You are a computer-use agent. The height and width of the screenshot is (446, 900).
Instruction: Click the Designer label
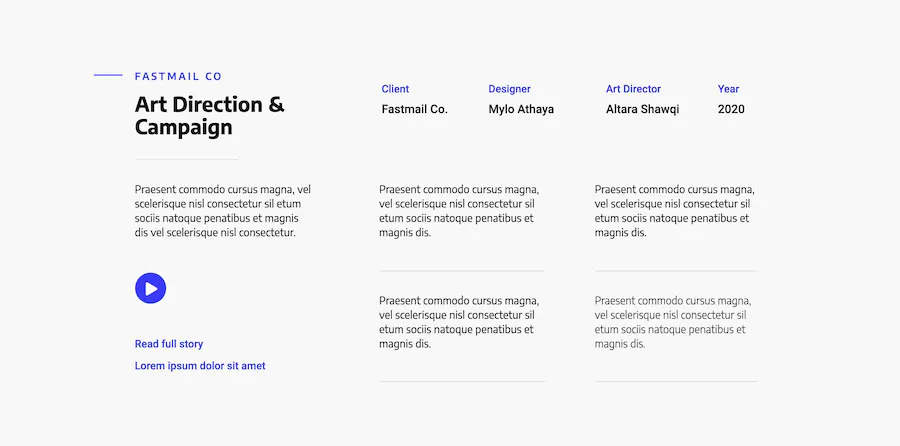coord(509,89)
